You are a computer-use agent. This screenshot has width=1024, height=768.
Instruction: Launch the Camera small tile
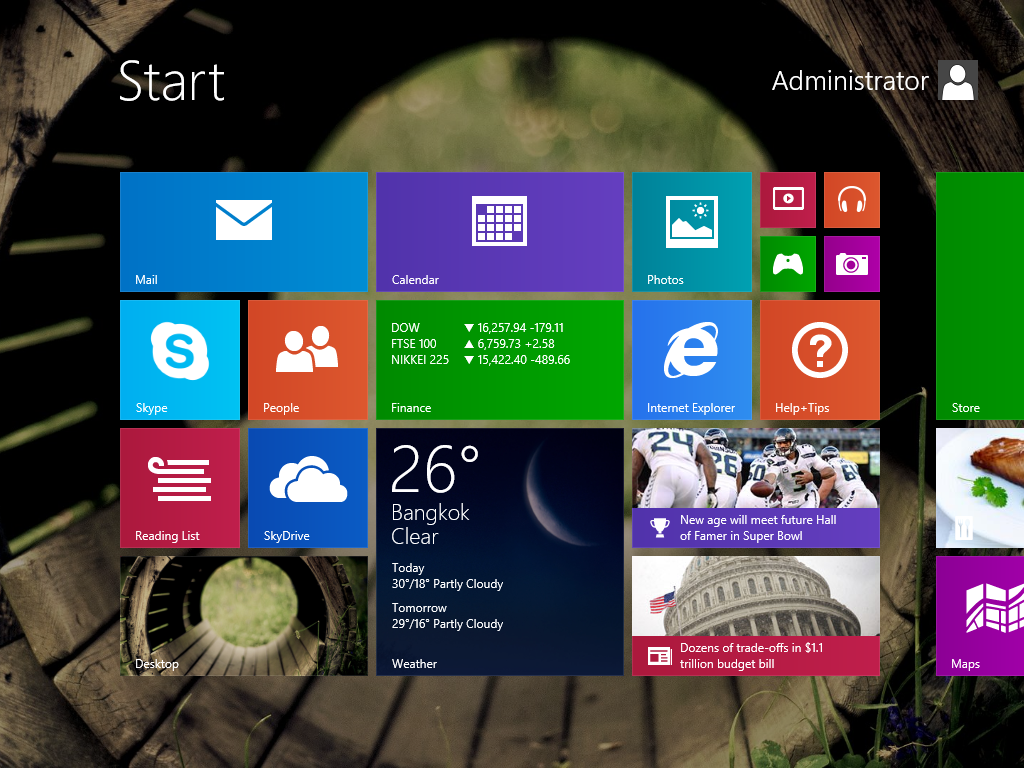click(x=852, y=264)
